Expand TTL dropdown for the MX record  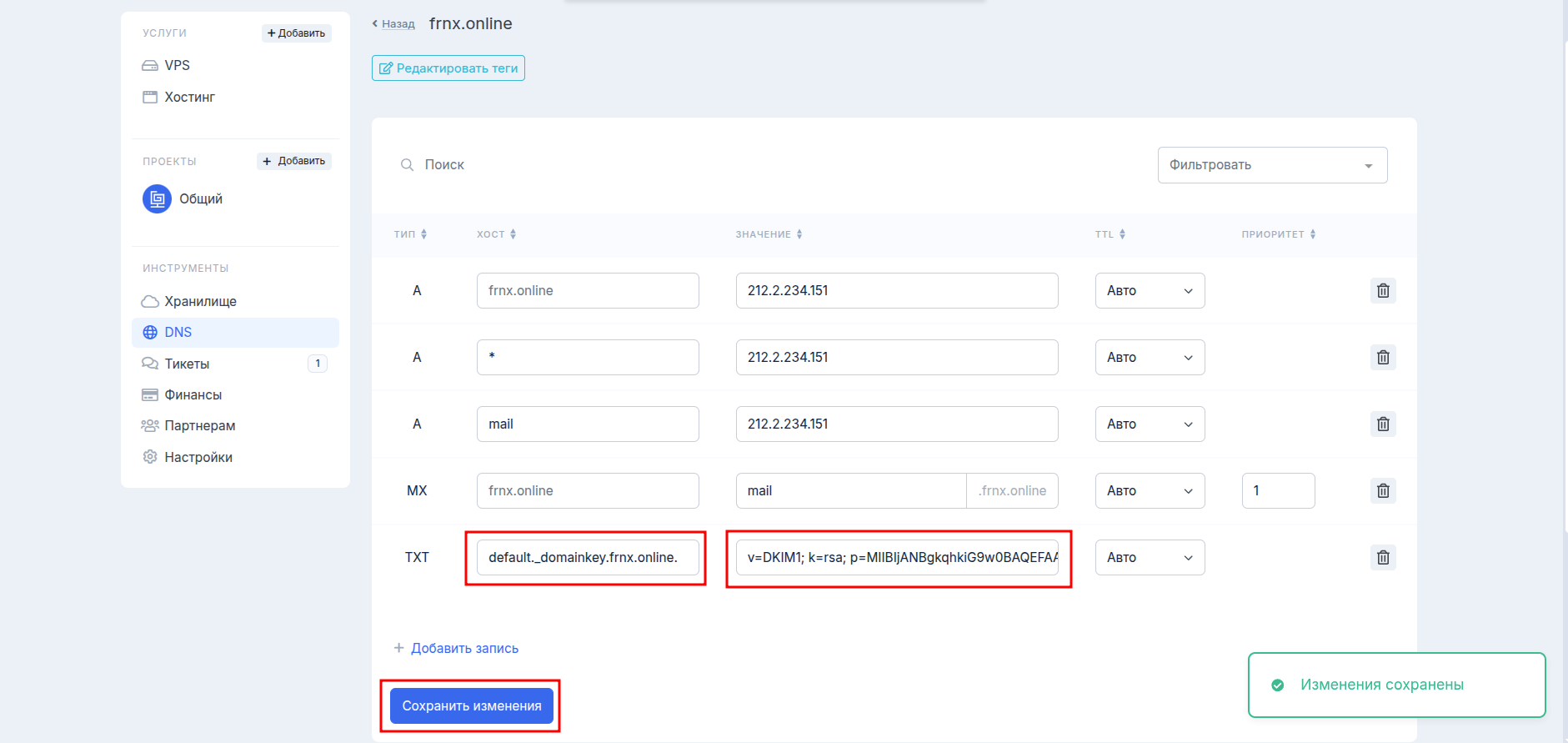click(x=1150, y=490)
